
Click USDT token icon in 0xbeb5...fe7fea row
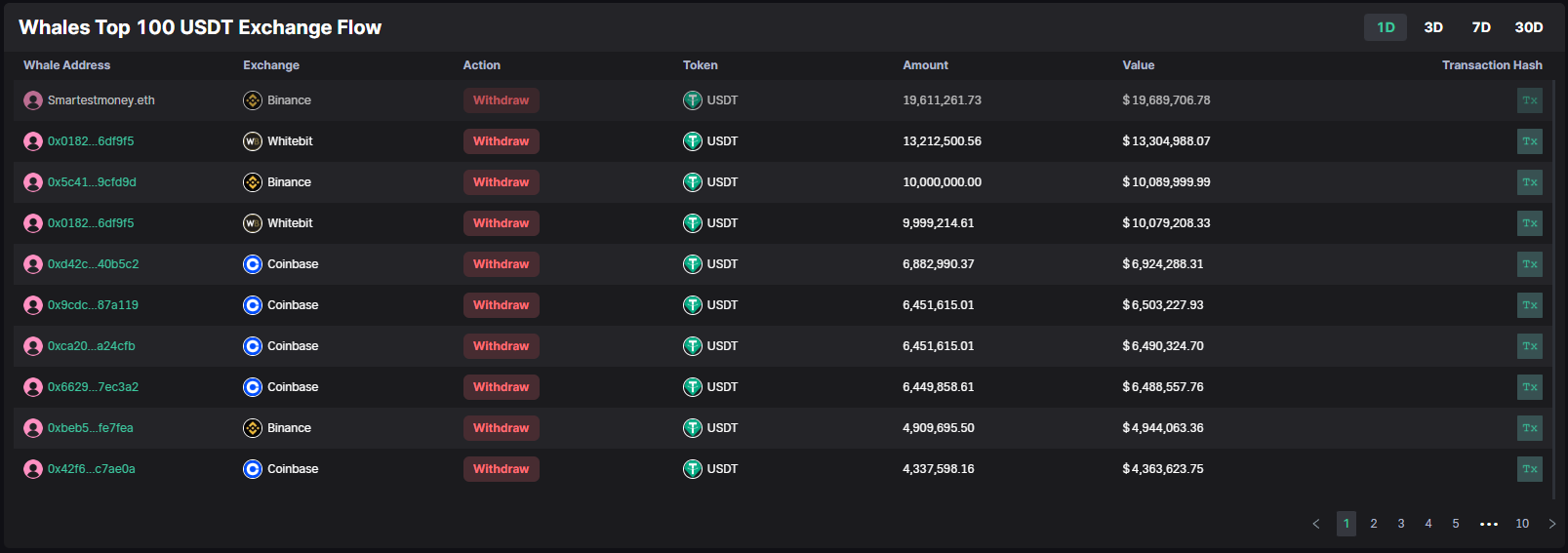[x=693, y=428]
